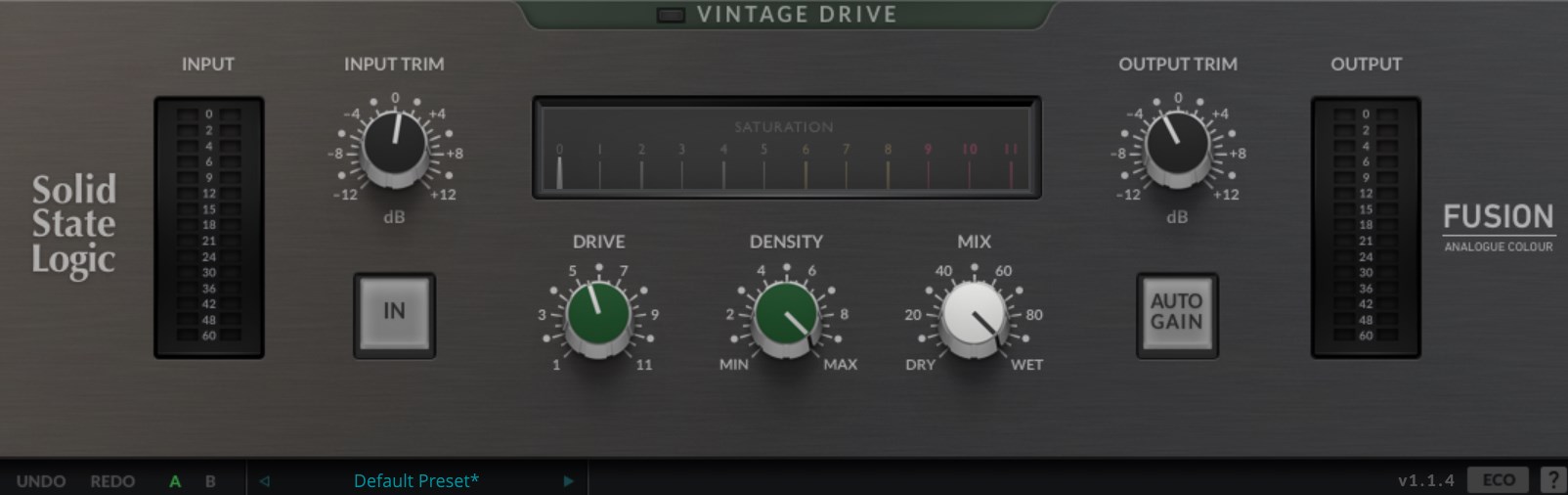The width and height of the screenshot is (1568, 495).
Task: Go to previous preset arrow
Action: click(264, 481)
